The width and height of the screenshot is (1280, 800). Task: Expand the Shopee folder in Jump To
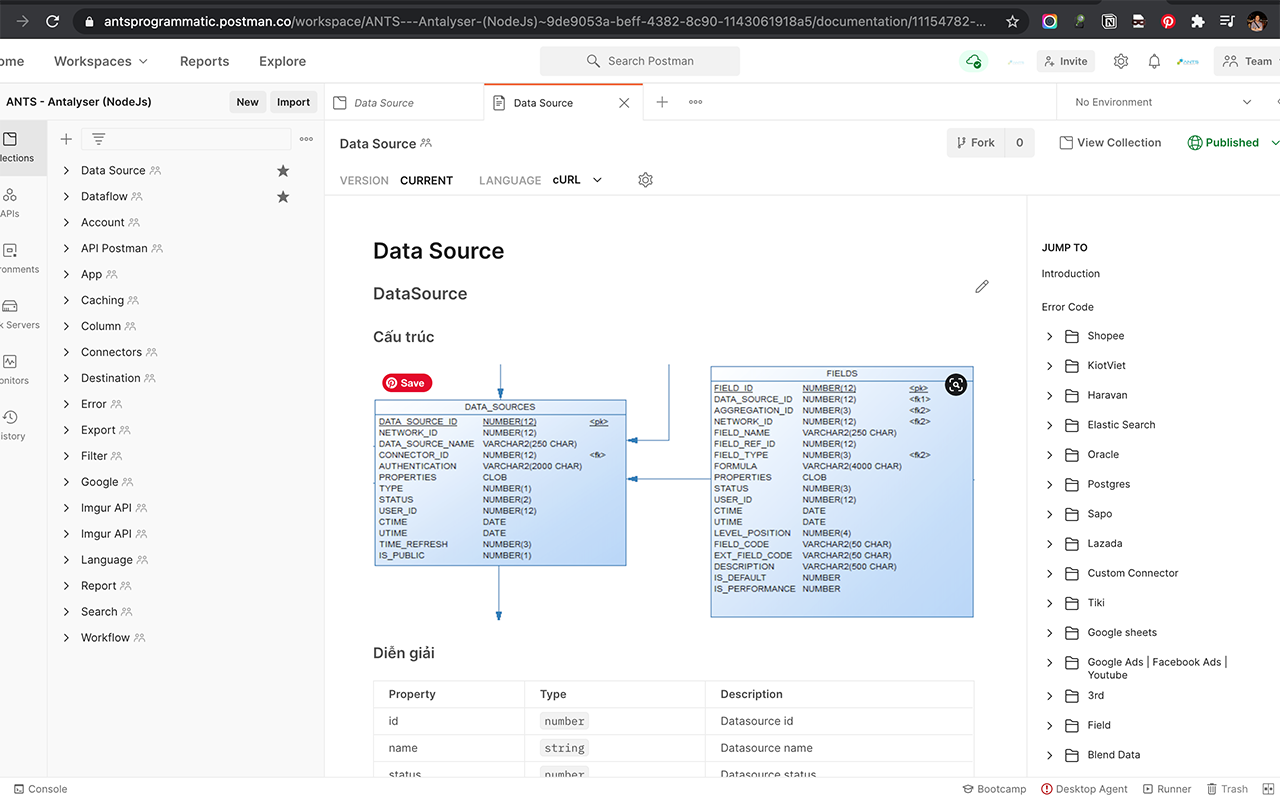click(1050, 336)
